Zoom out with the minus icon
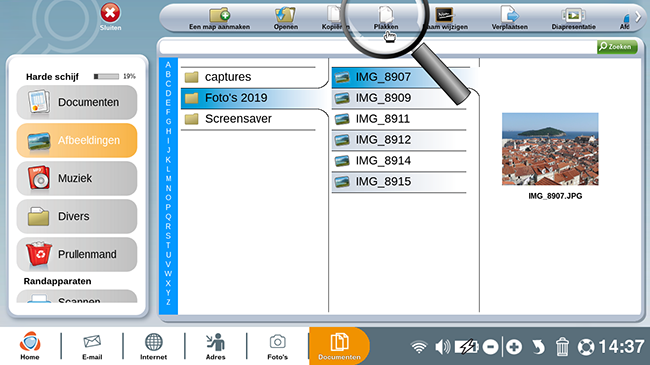 (x=490, y=347)
